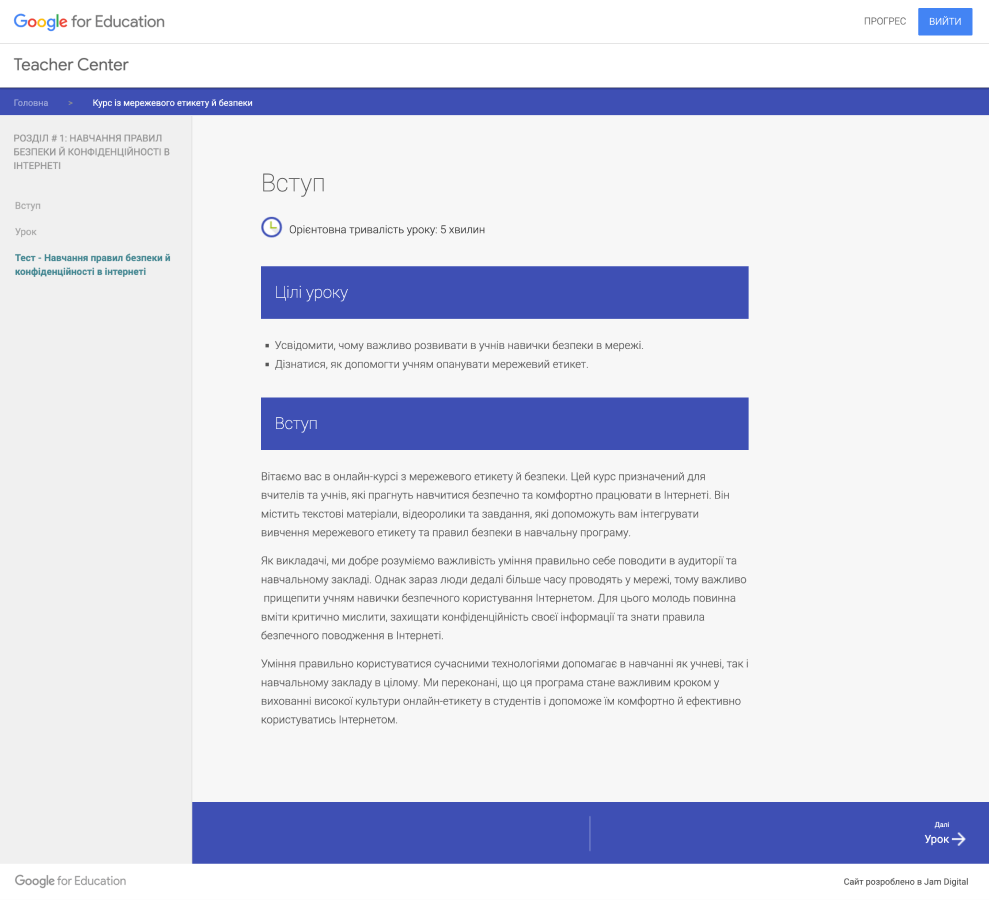
Task: Click the Цілі уроку section banner
Action: point(504,292)
